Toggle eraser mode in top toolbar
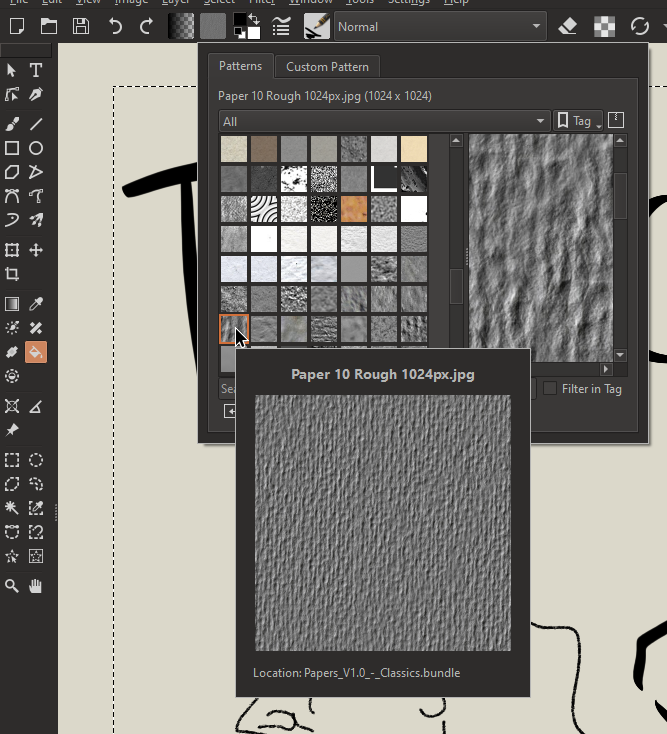The height and width of the screenshot is (734, 667). [568, 26]
